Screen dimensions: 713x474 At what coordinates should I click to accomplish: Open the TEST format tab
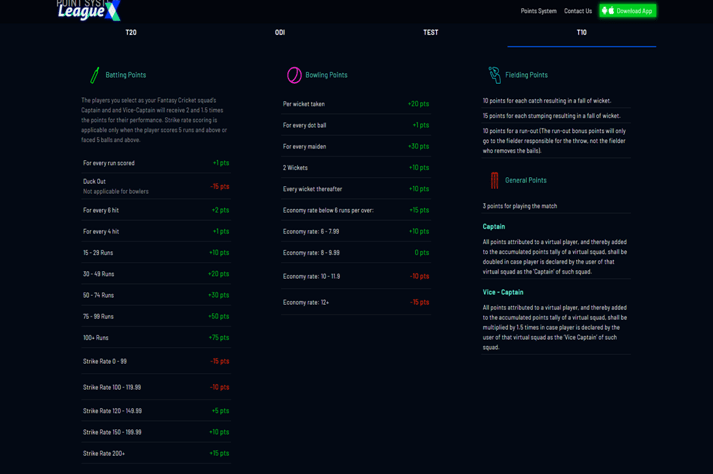[x=430, y=33]
